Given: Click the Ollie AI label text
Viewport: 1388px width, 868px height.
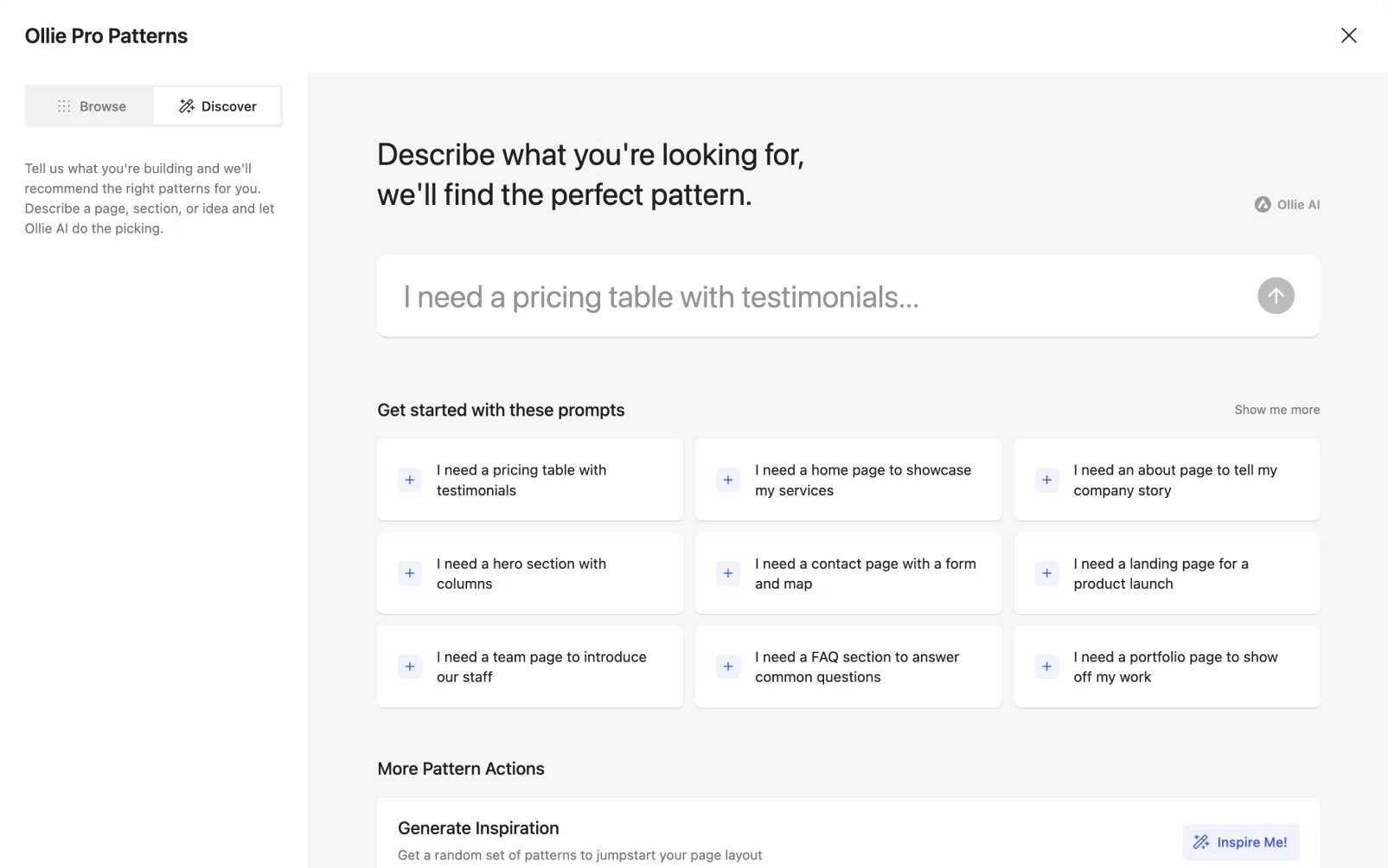Looking at the screenshot, I should tap(1299, 205).
